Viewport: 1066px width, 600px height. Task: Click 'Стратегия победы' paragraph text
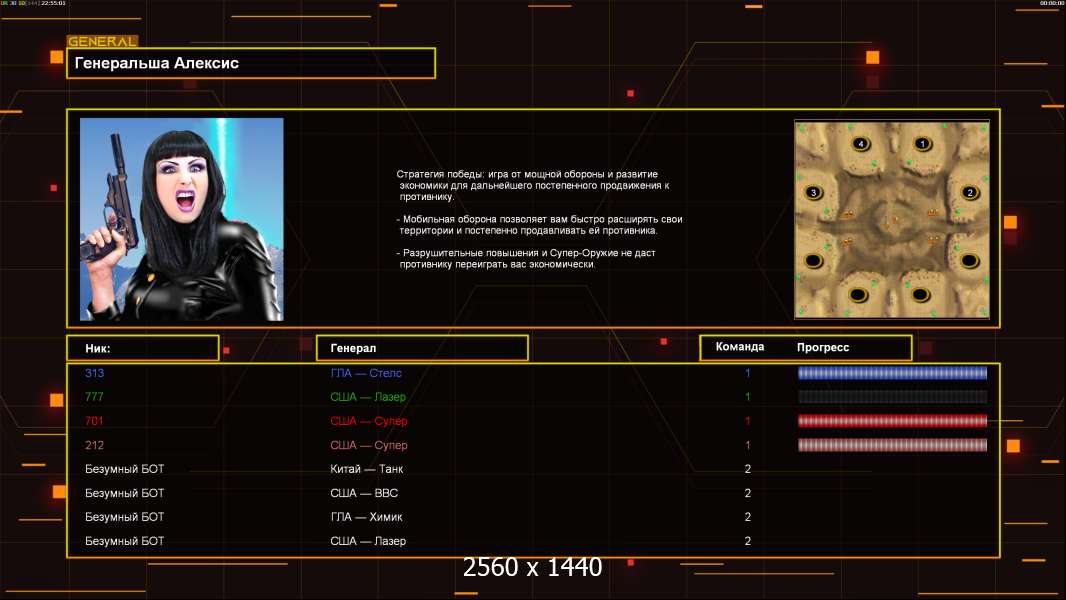533,185
